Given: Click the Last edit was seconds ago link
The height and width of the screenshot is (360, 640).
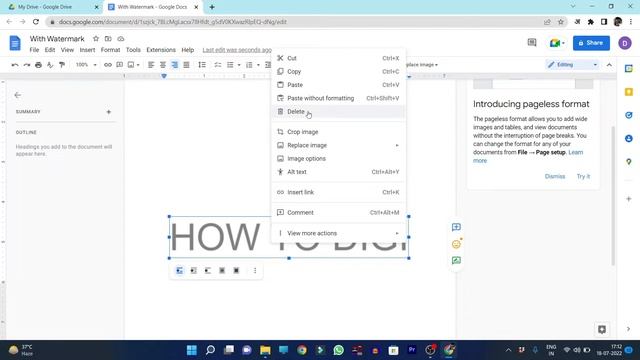Looking at the screenshot, I should click(x=237, y=50).
